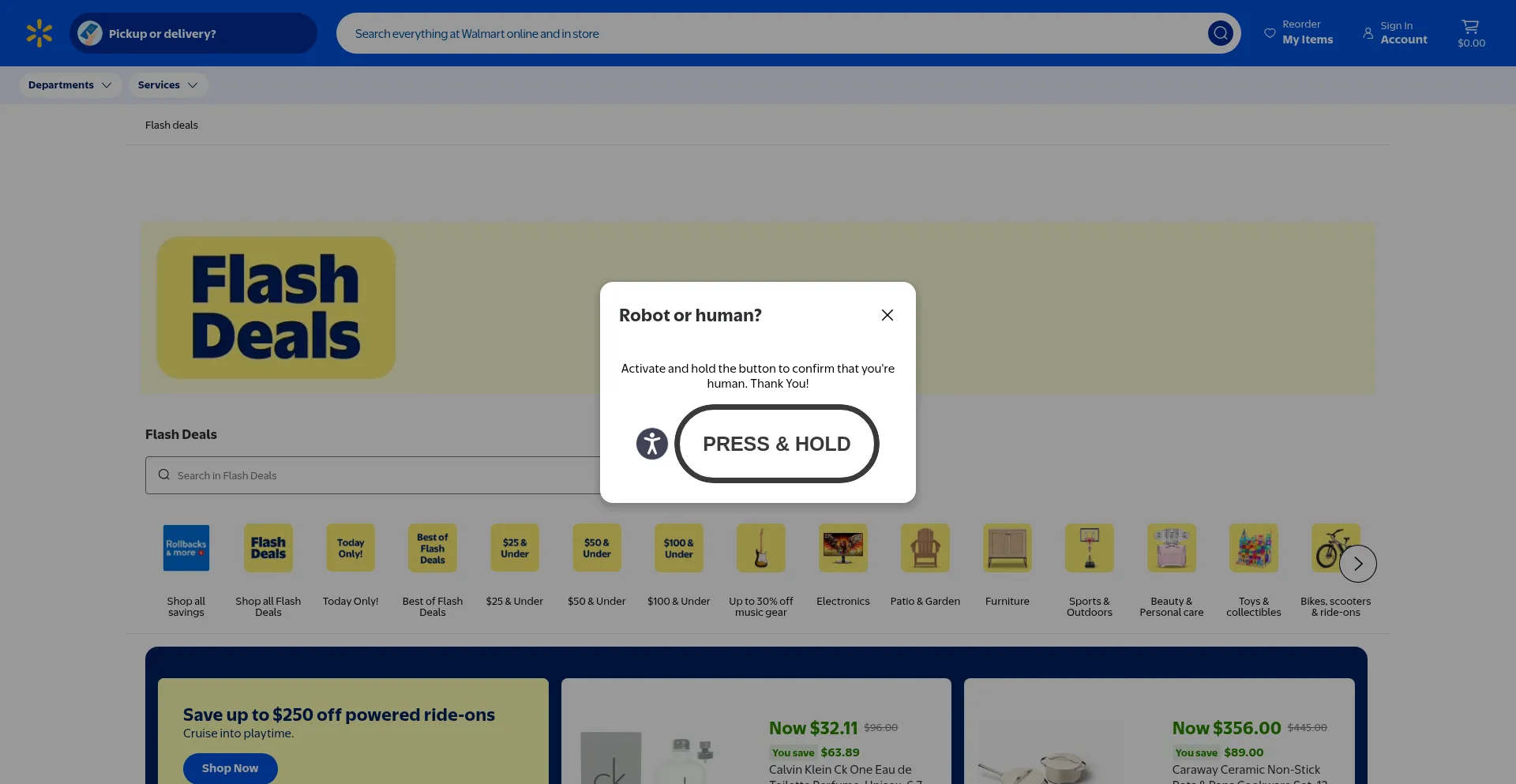Click the Flash Deals section heading
Image resolution: width=1516 pixels, height=784 pixels.
click(x=181, y=434)
